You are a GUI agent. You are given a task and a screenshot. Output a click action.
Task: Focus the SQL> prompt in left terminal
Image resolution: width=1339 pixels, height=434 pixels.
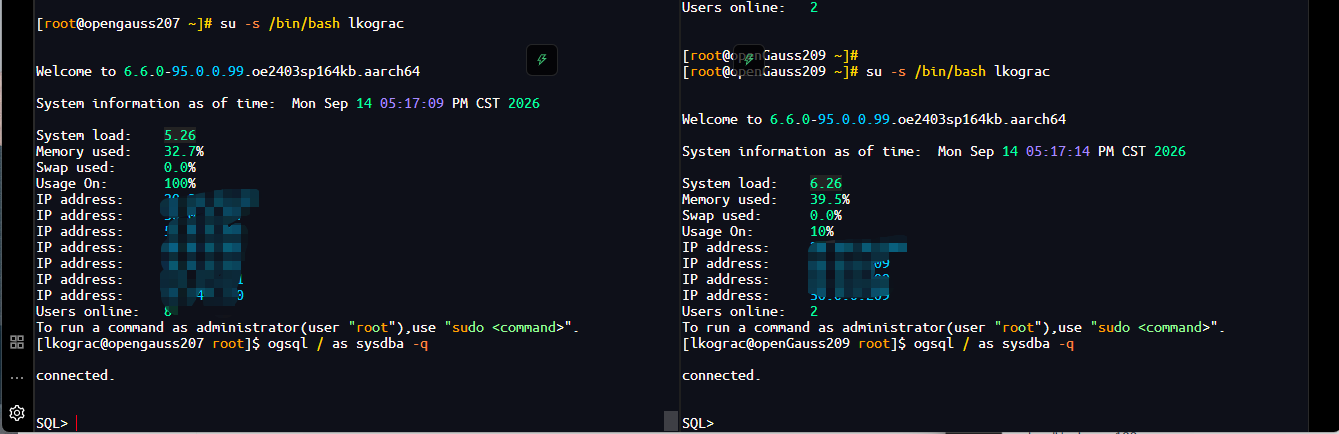[52, 423]
